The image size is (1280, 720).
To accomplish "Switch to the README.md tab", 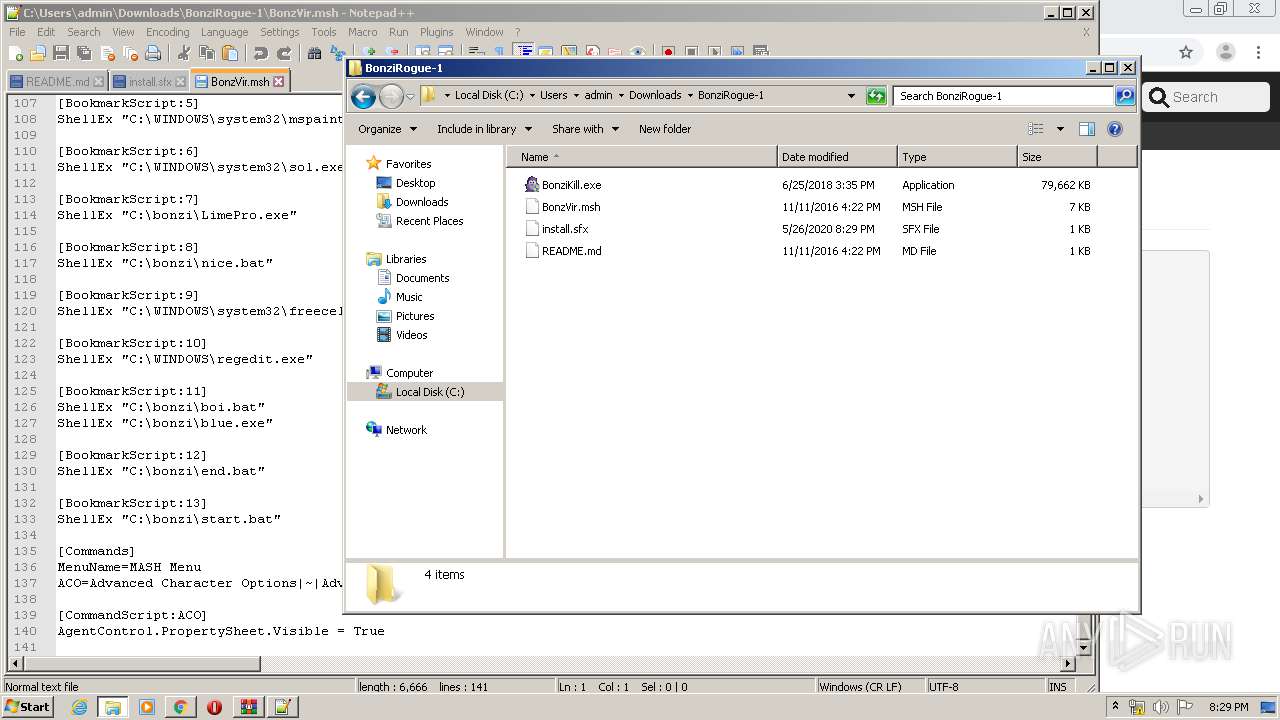I will point(57,82).
